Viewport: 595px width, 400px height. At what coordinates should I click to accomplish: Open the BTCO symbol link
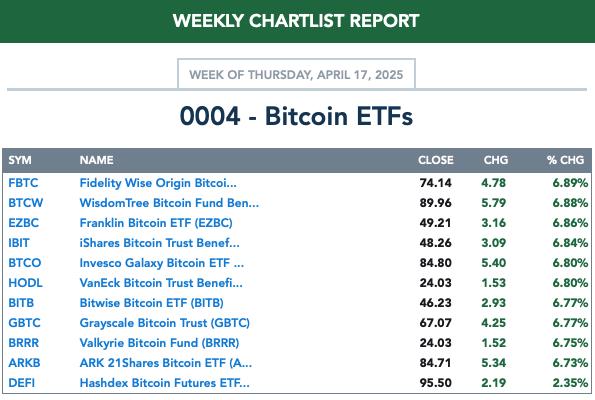[x=25, y=263]
